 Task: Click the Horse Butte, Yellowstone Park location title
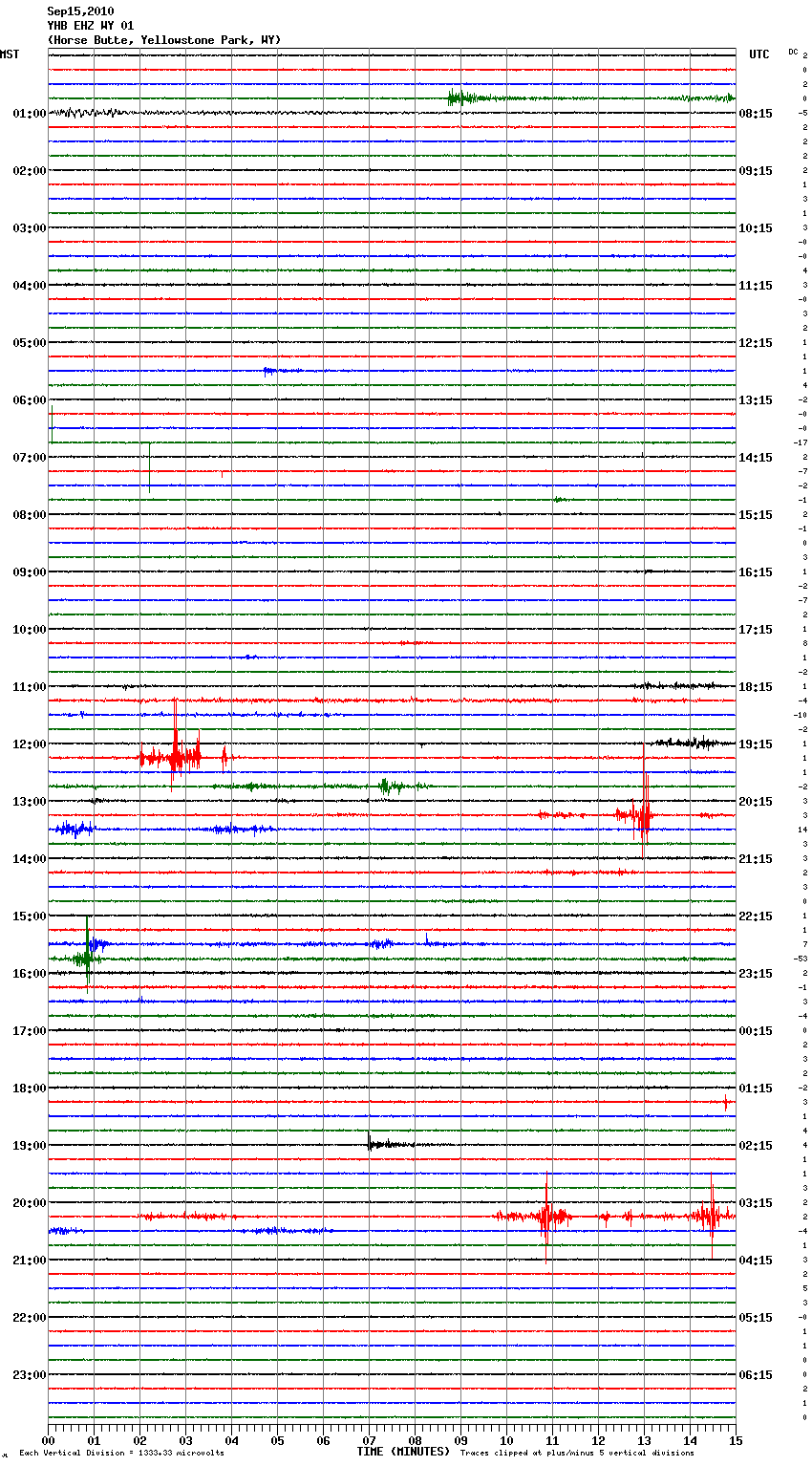point(164,40)
